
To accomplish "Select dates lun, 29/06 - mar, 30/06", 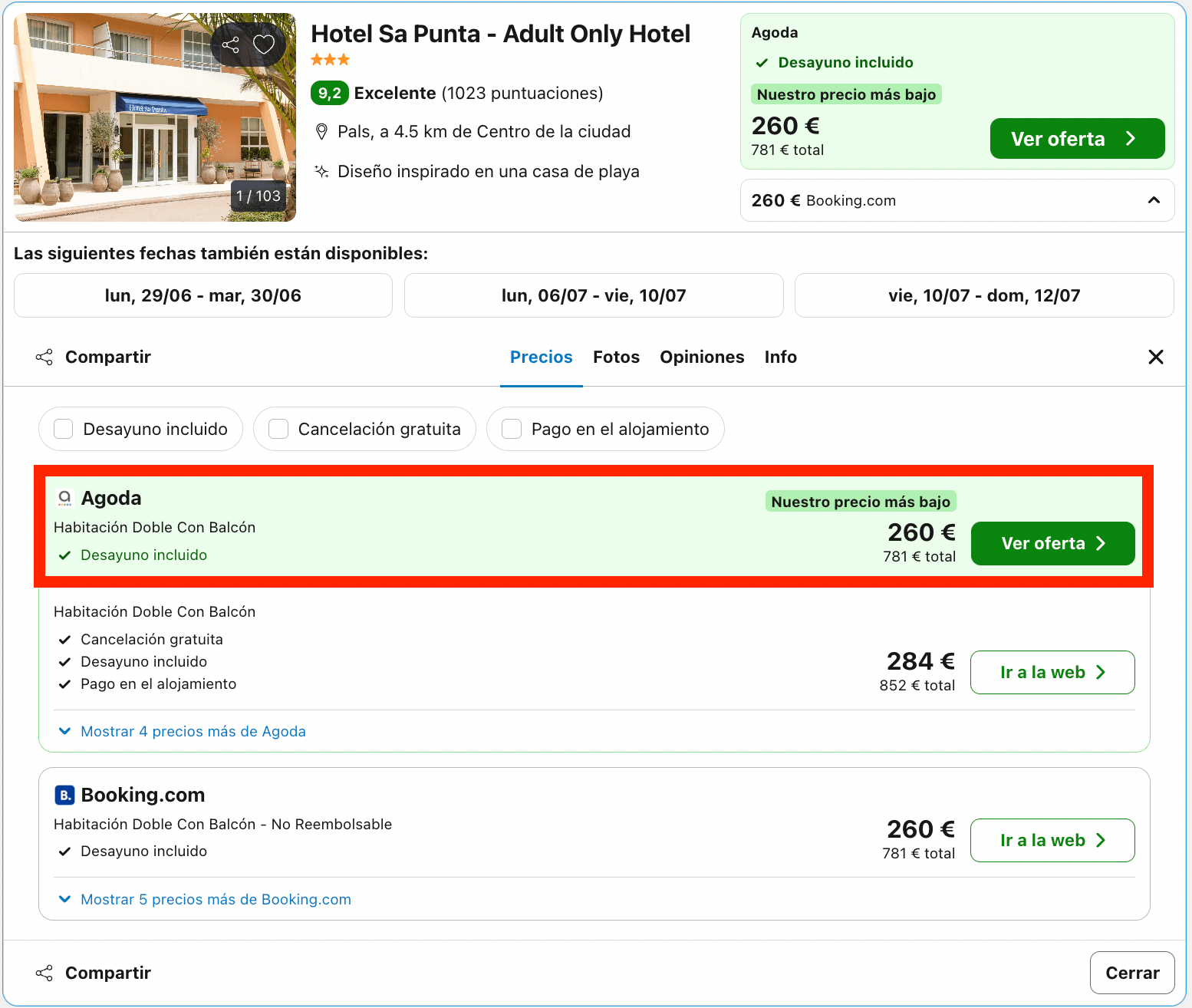I will [x=203, y=295].
